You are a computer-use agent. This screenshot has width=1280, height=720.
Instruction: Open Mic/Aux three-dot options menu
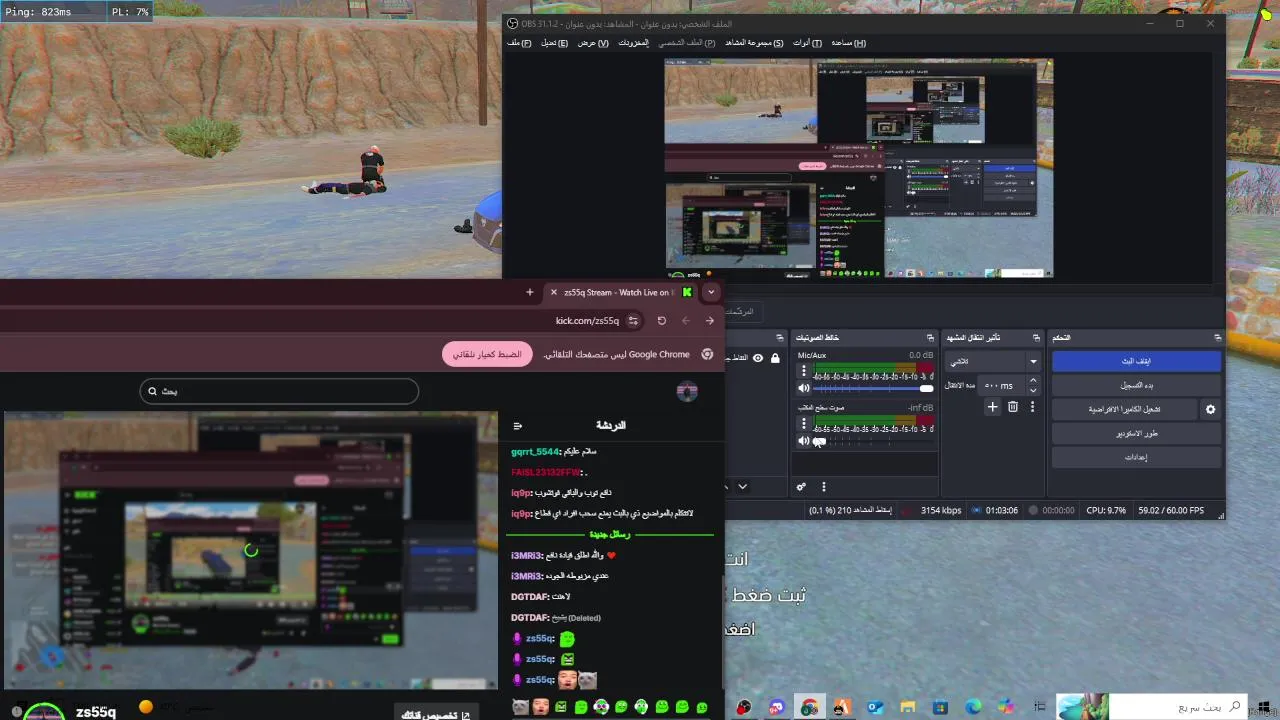pos(803,370)
